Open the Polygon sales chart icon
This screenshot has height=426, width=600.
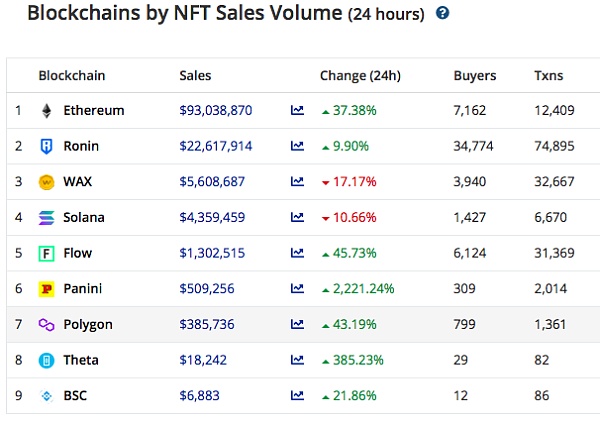coord(297,324)
